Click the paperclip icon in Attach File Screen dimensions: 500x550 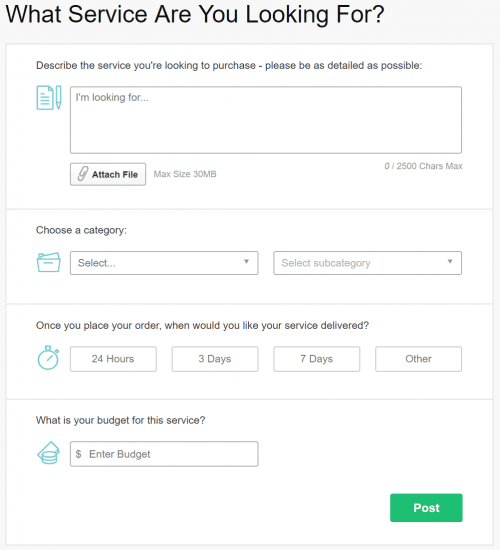click(x=83, y=174)
